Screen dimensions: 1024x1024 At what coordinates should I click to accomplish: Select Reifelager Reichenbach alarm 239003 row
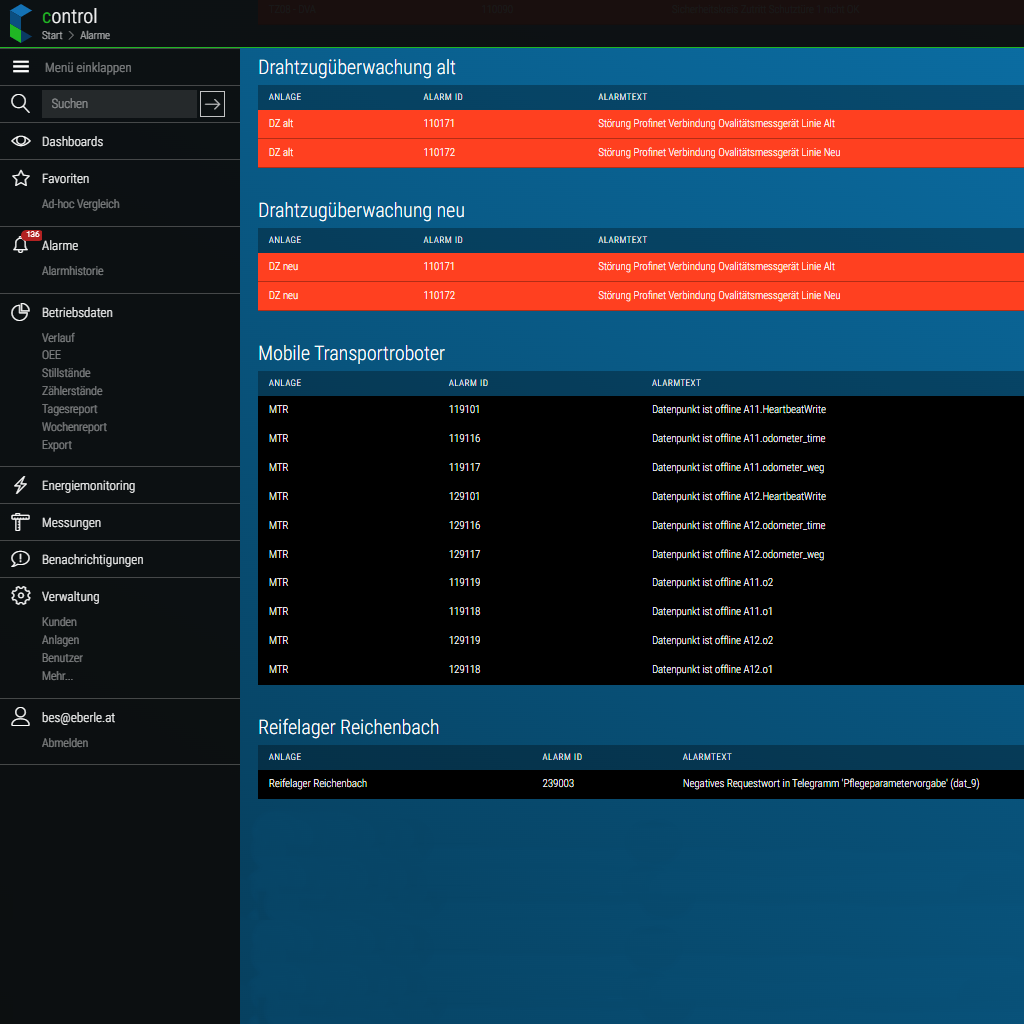coord(641,784)
